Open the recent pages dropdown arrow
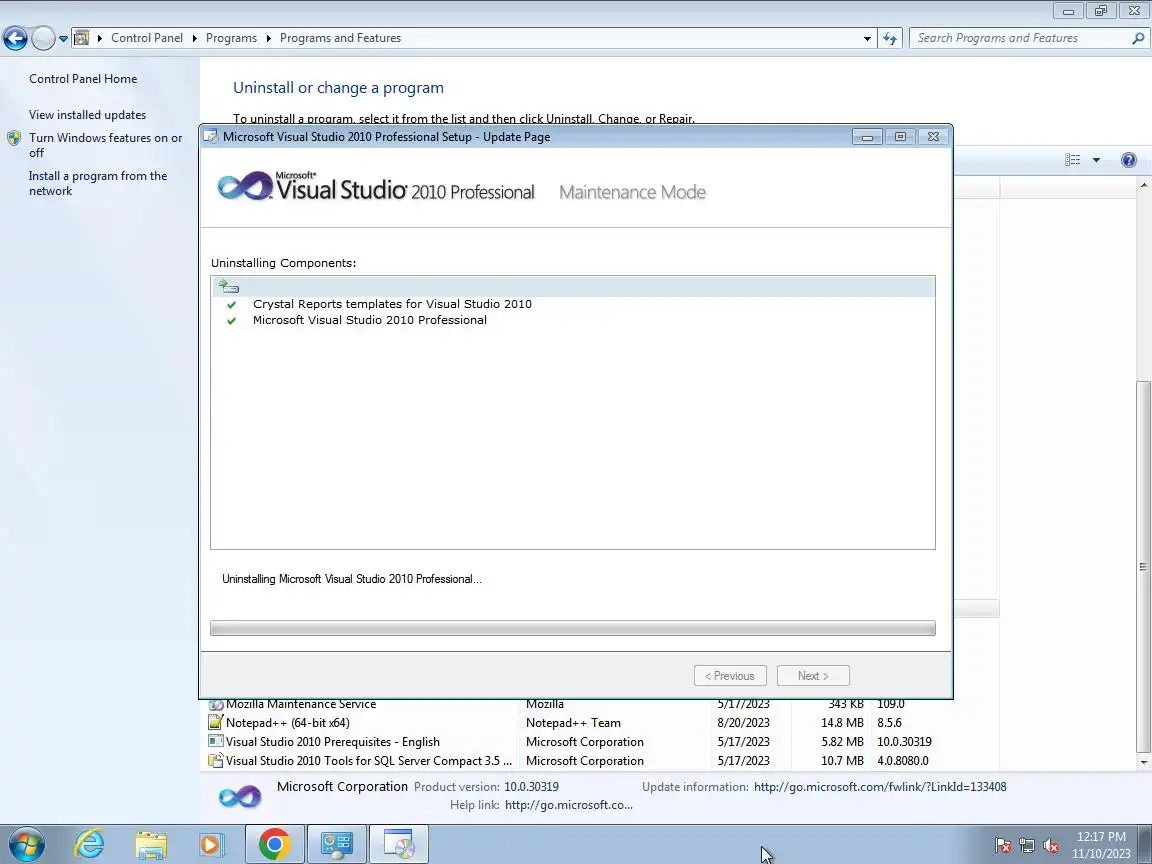Image resolution: width=1152 pixels, height=864 pixels. [x=63, y=39]
